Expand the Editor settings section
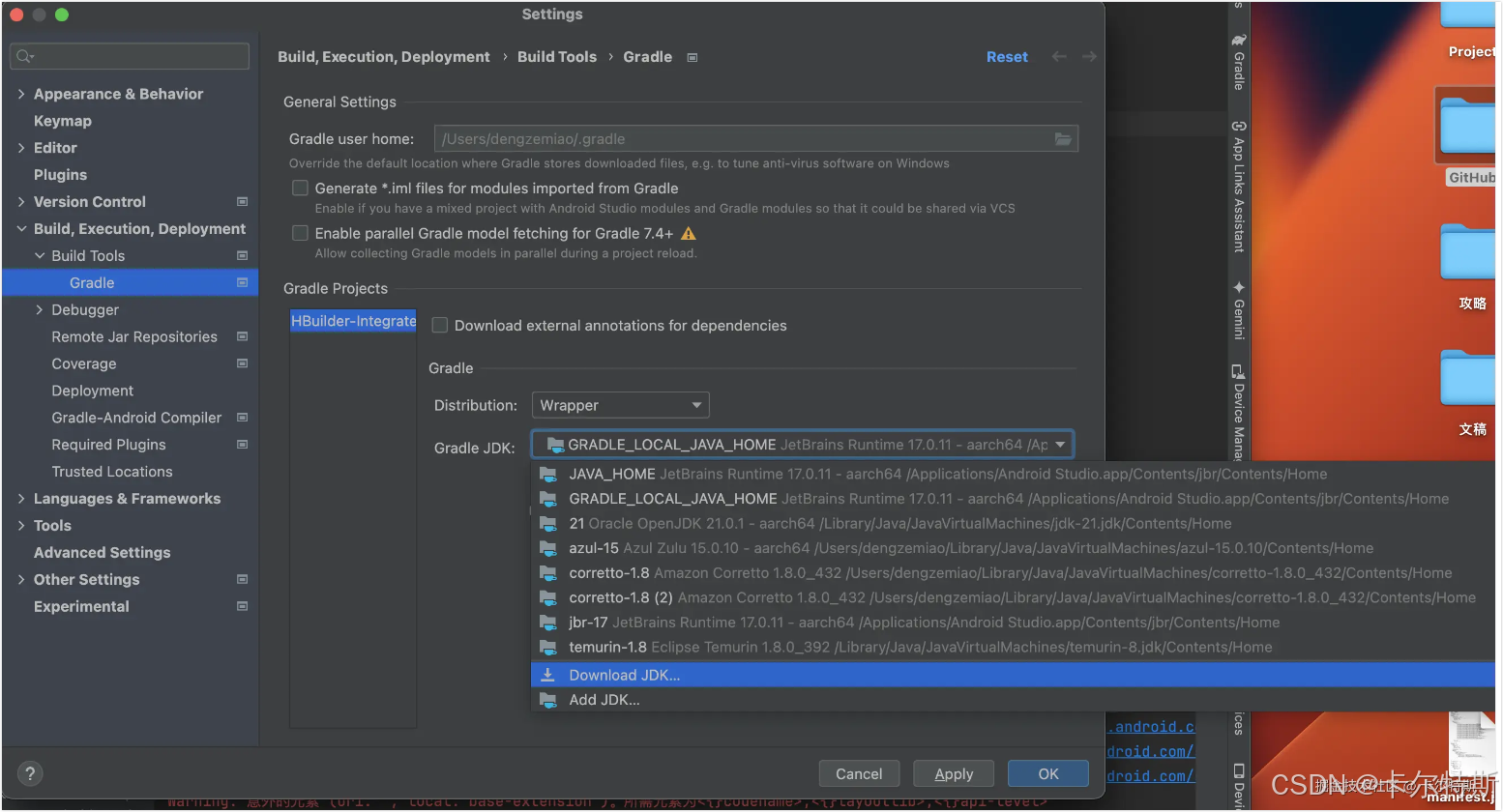This screenshot has width=1503, height=812. (21, 148)
